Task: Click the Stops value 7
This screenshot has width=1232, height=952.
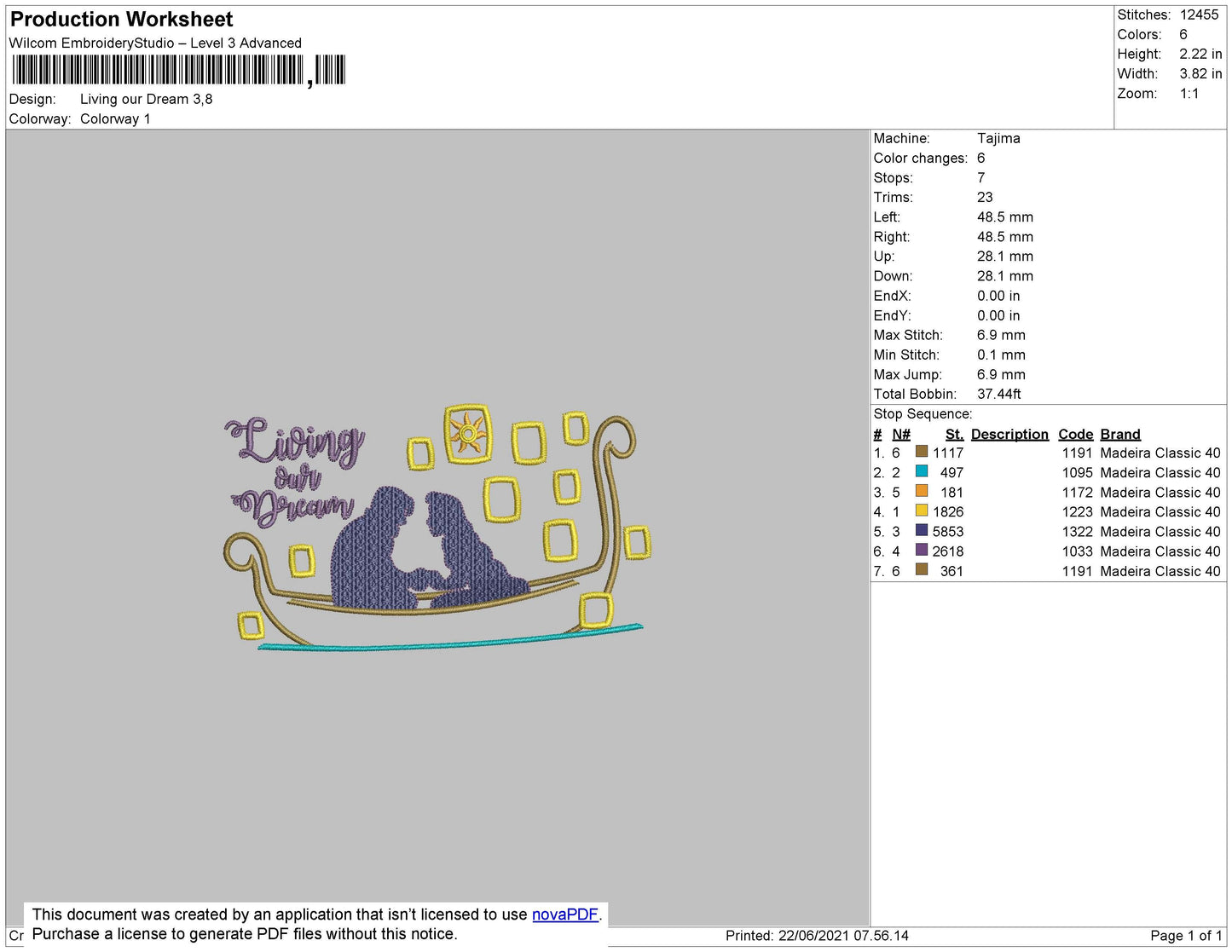Action: [981, 177]
